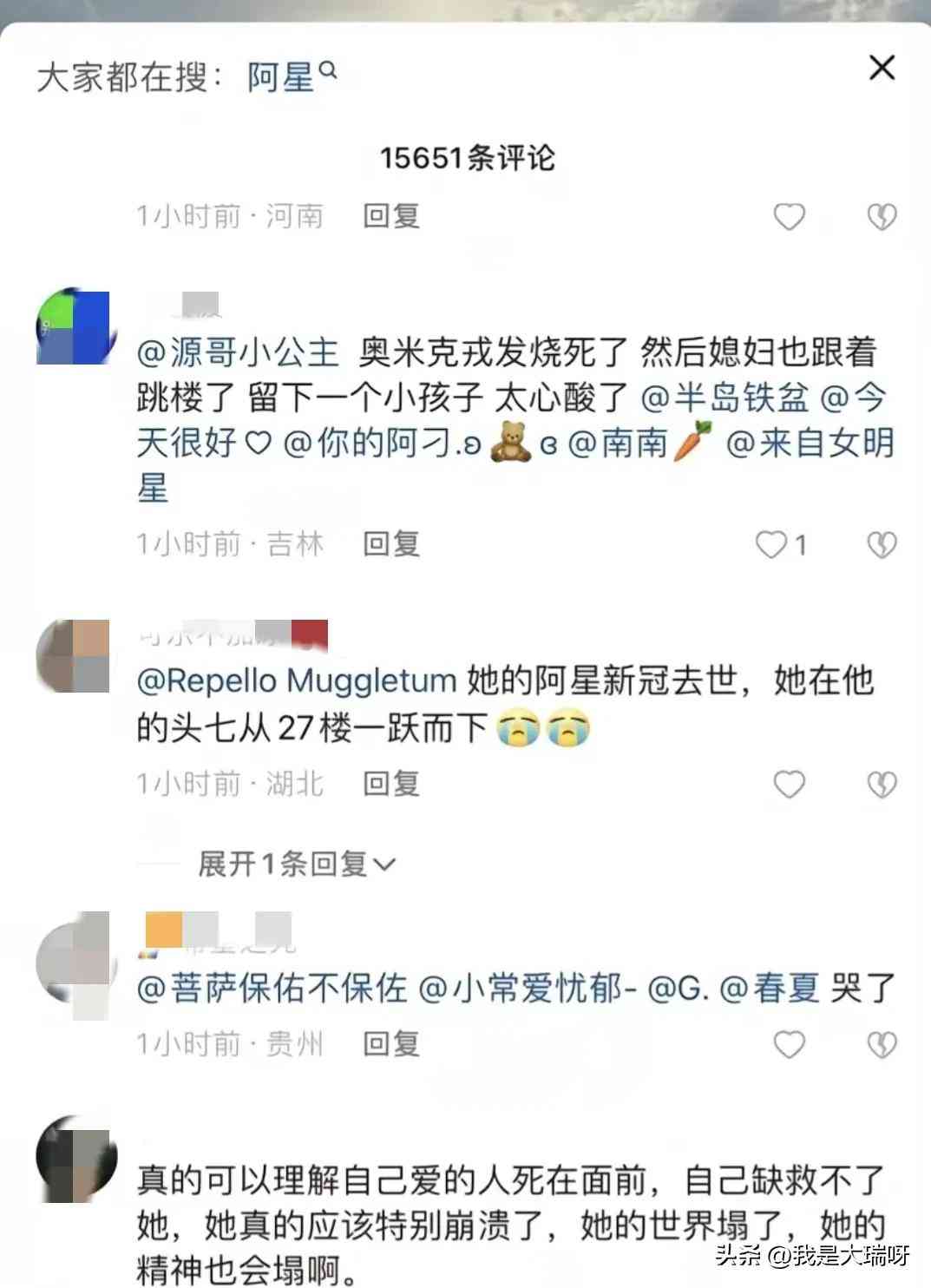Screen dimensions: 931x1288
Task: Like the Henan comment with heart icon
Action: [x=789, y=216]
